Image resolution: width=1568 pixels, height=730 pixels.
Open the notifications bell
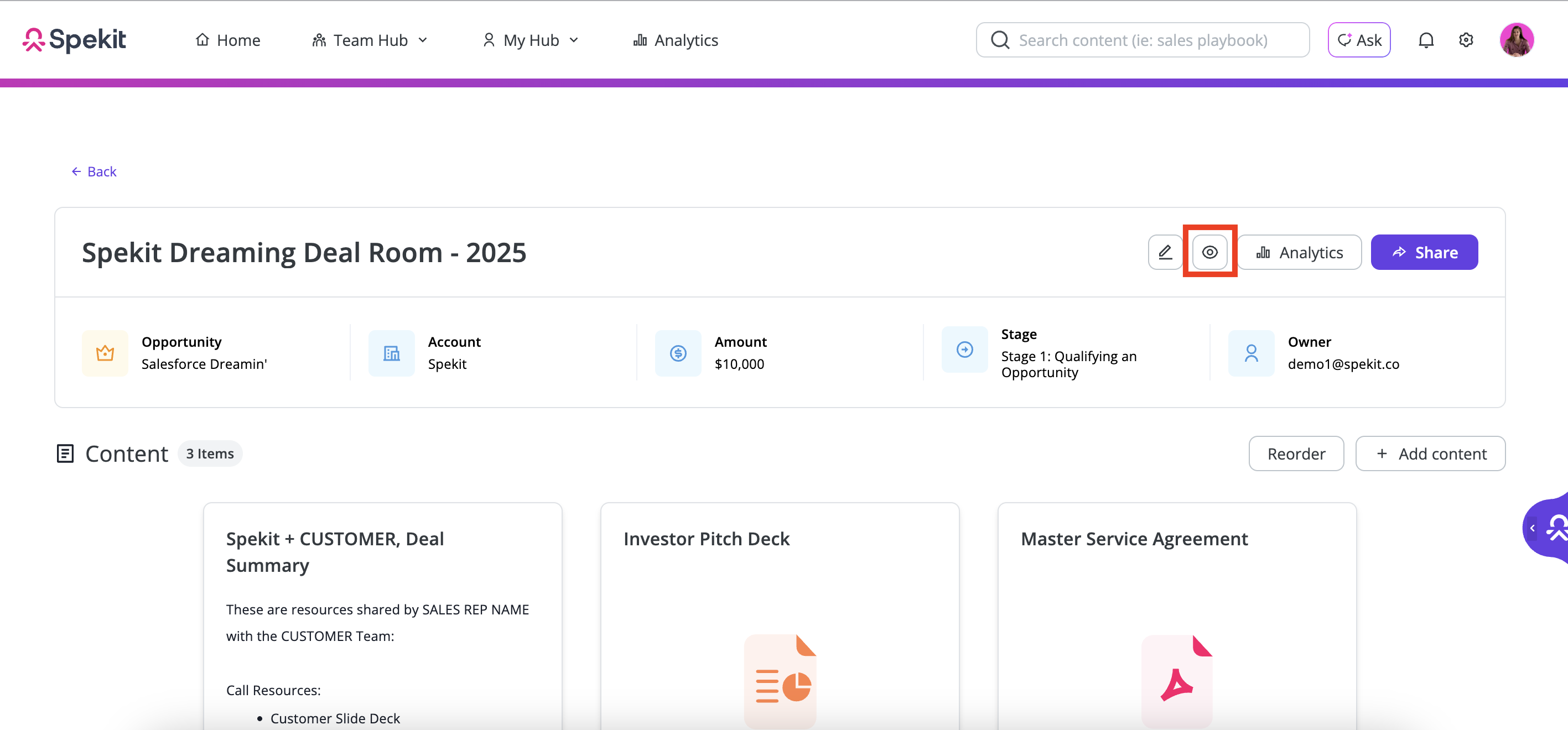[x=1426, y=40]
